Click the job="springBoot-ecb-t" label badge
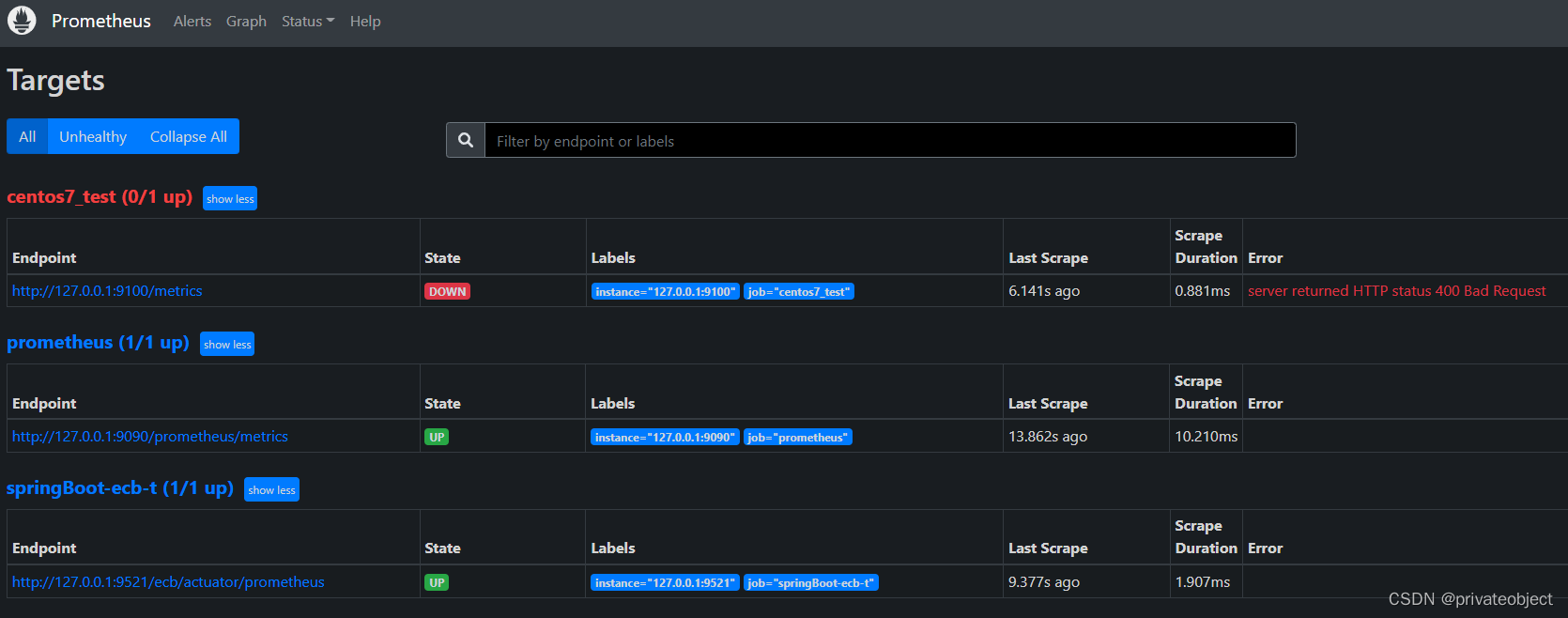 click(x=811, y=582)
